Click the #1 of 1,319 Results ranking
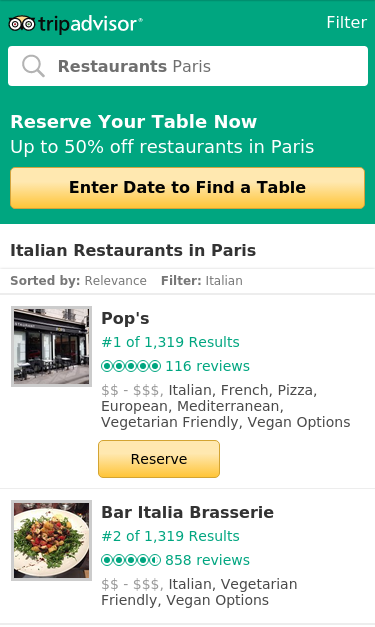Screen dimensions: 375x627 click(170, 342)
